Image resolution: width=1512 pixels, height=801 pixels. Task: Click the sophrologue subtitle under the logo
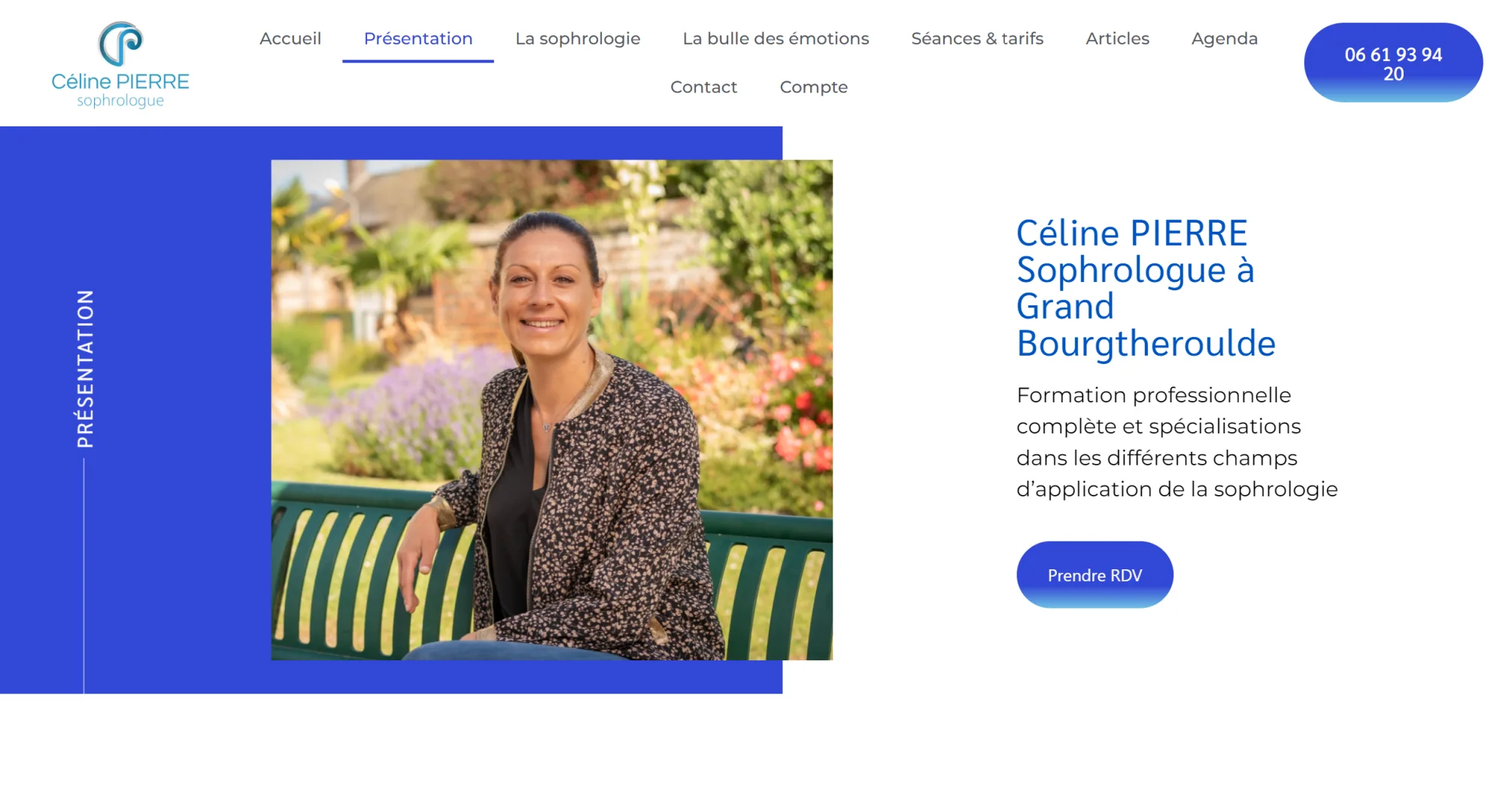tap(120, 101)
